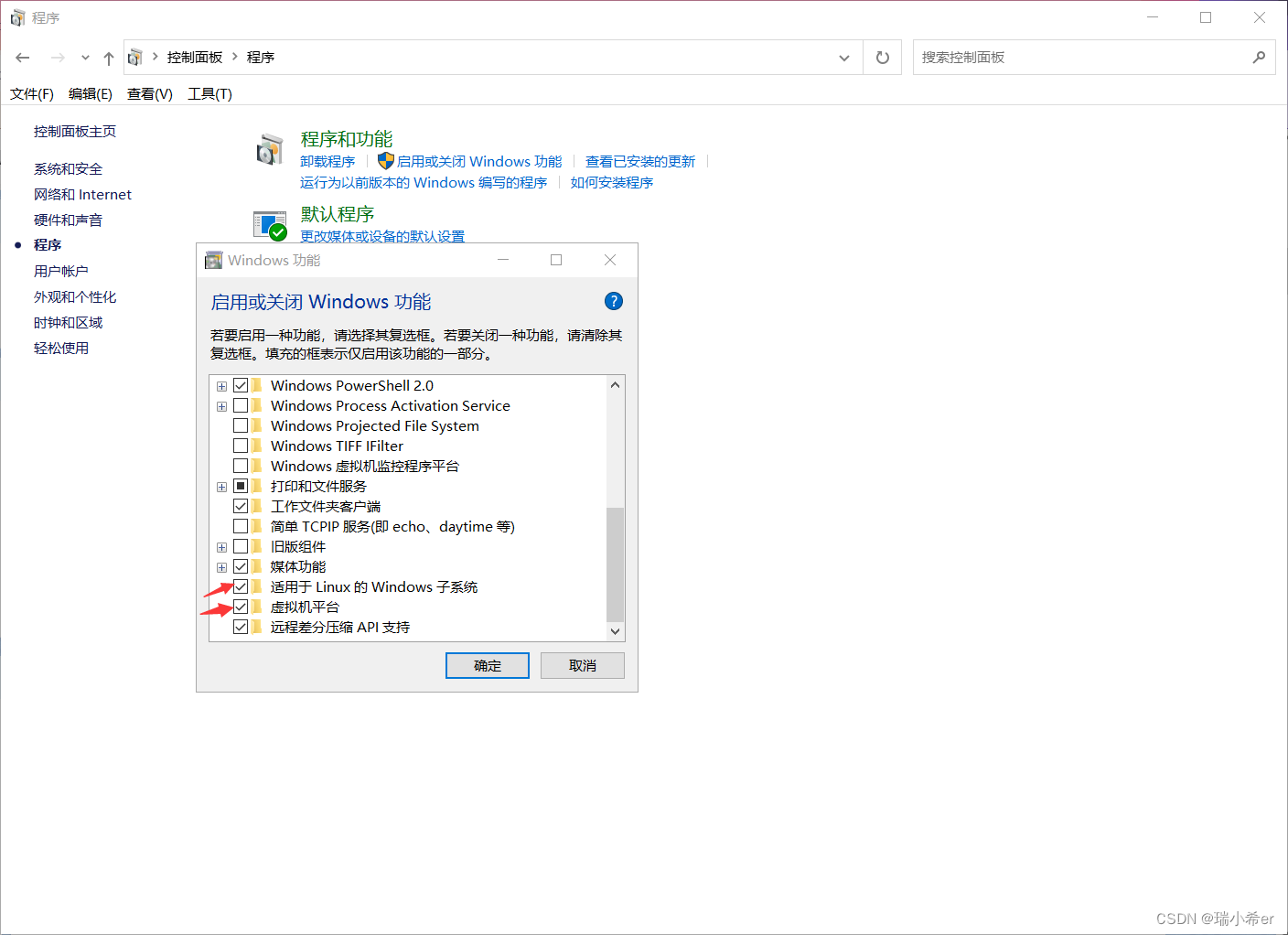Toggle 虚拟机平台 checkbox
The image size is (1288, 935).
[x=241, y=607]
